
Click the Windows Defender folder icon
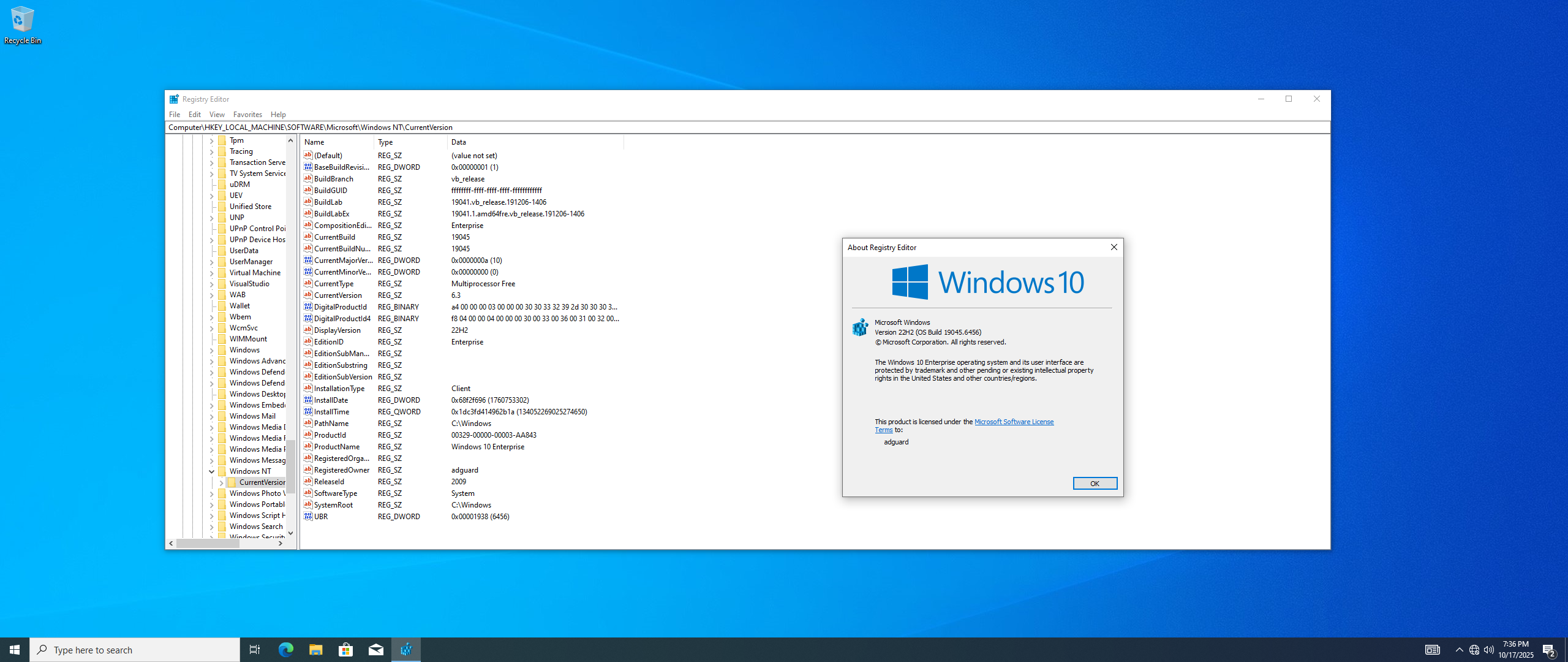coord(222,372)
